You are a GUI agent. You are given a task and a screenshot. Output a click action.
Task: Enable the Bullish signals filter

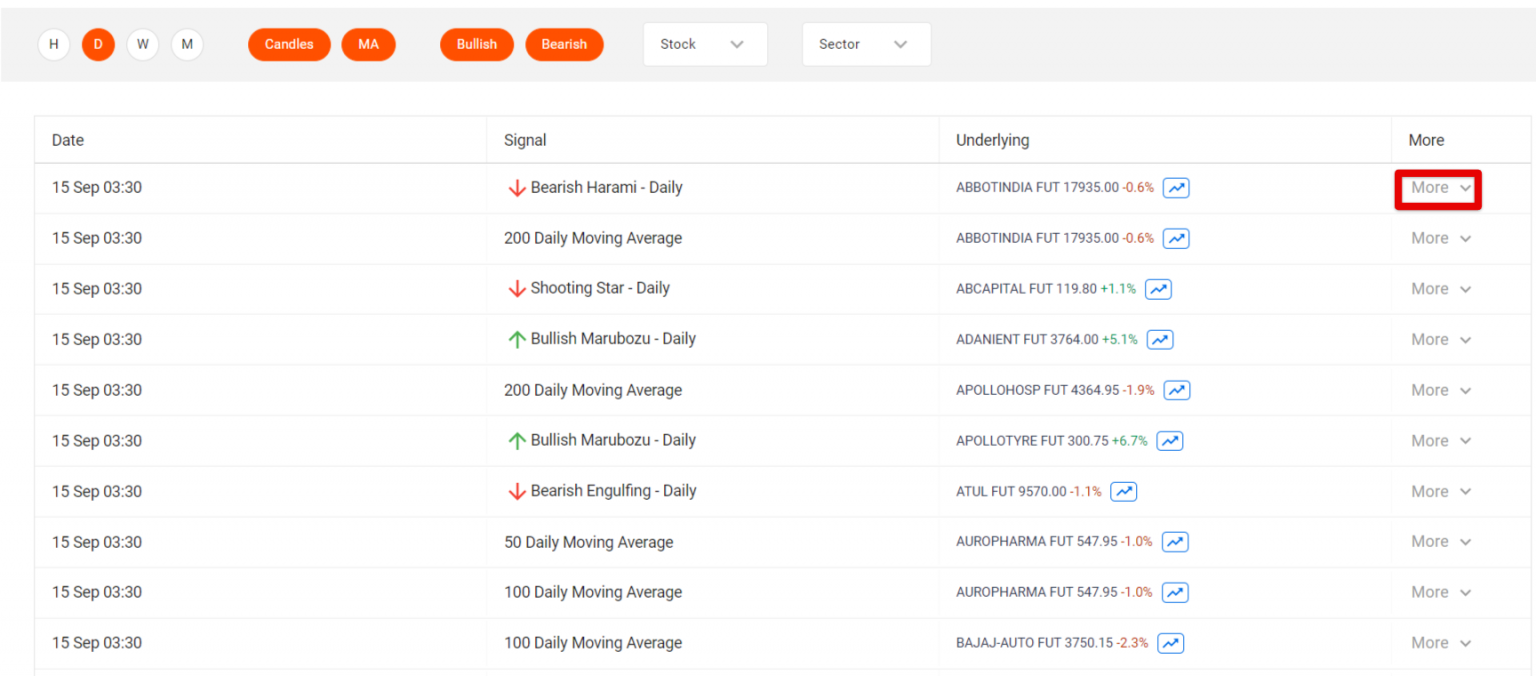[477, 44]
